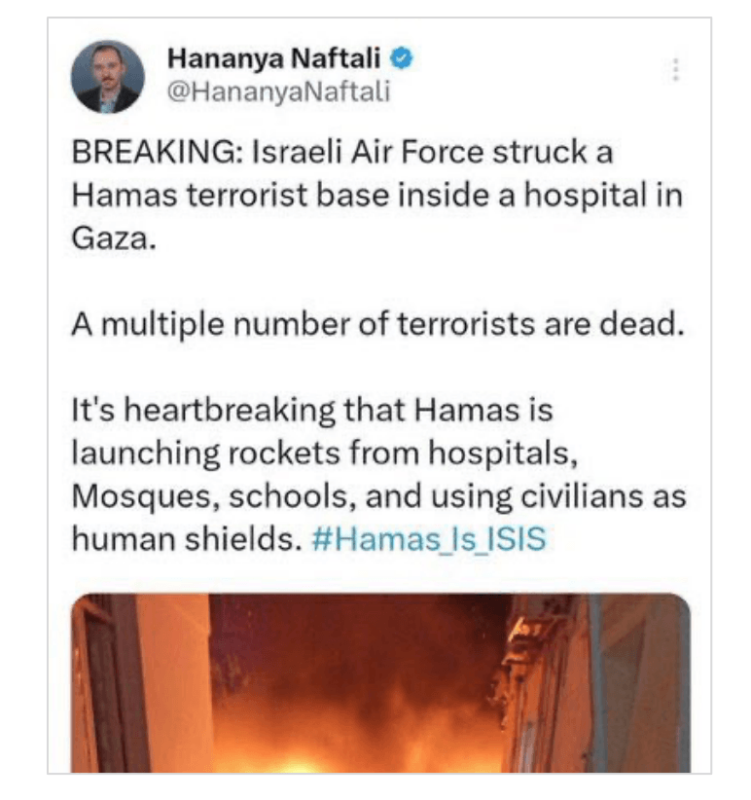Viewport: 751px width, 800px height.
Task: Click the phrase human shields
Action: click(186, 539)
